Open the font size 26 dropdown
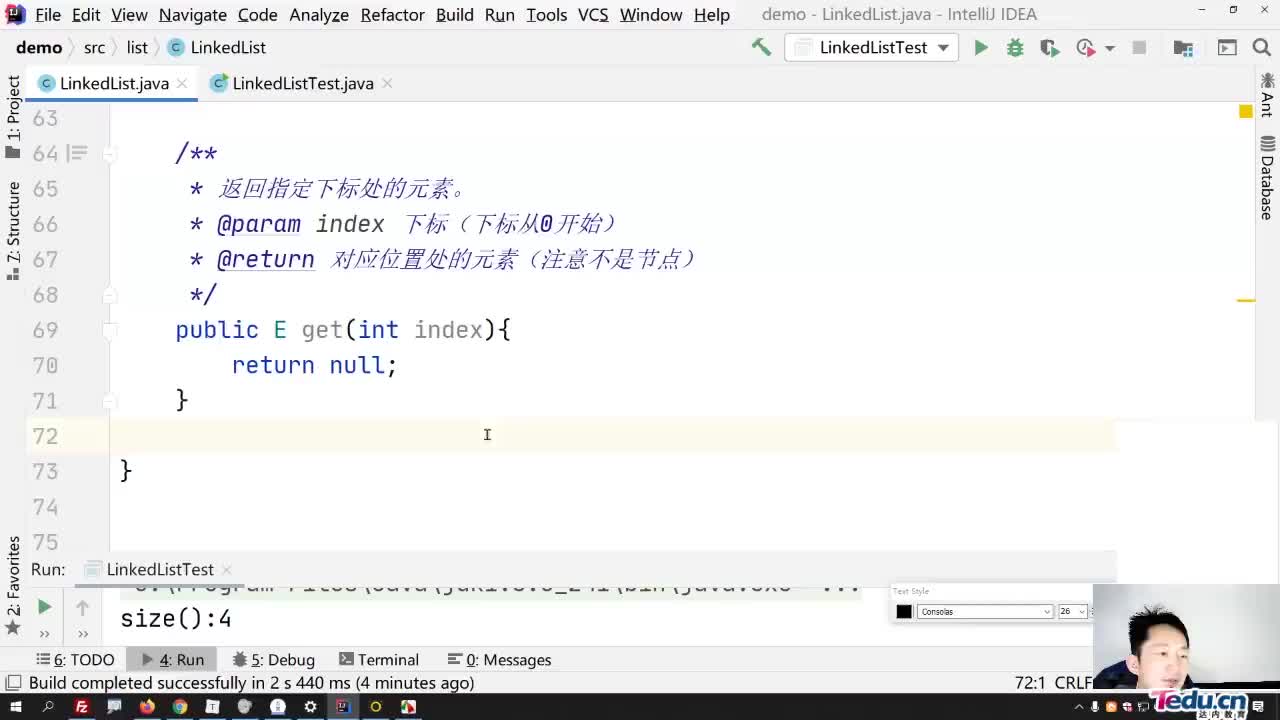This screenshot has height=720, width=1280. (x=1072, y=611)
